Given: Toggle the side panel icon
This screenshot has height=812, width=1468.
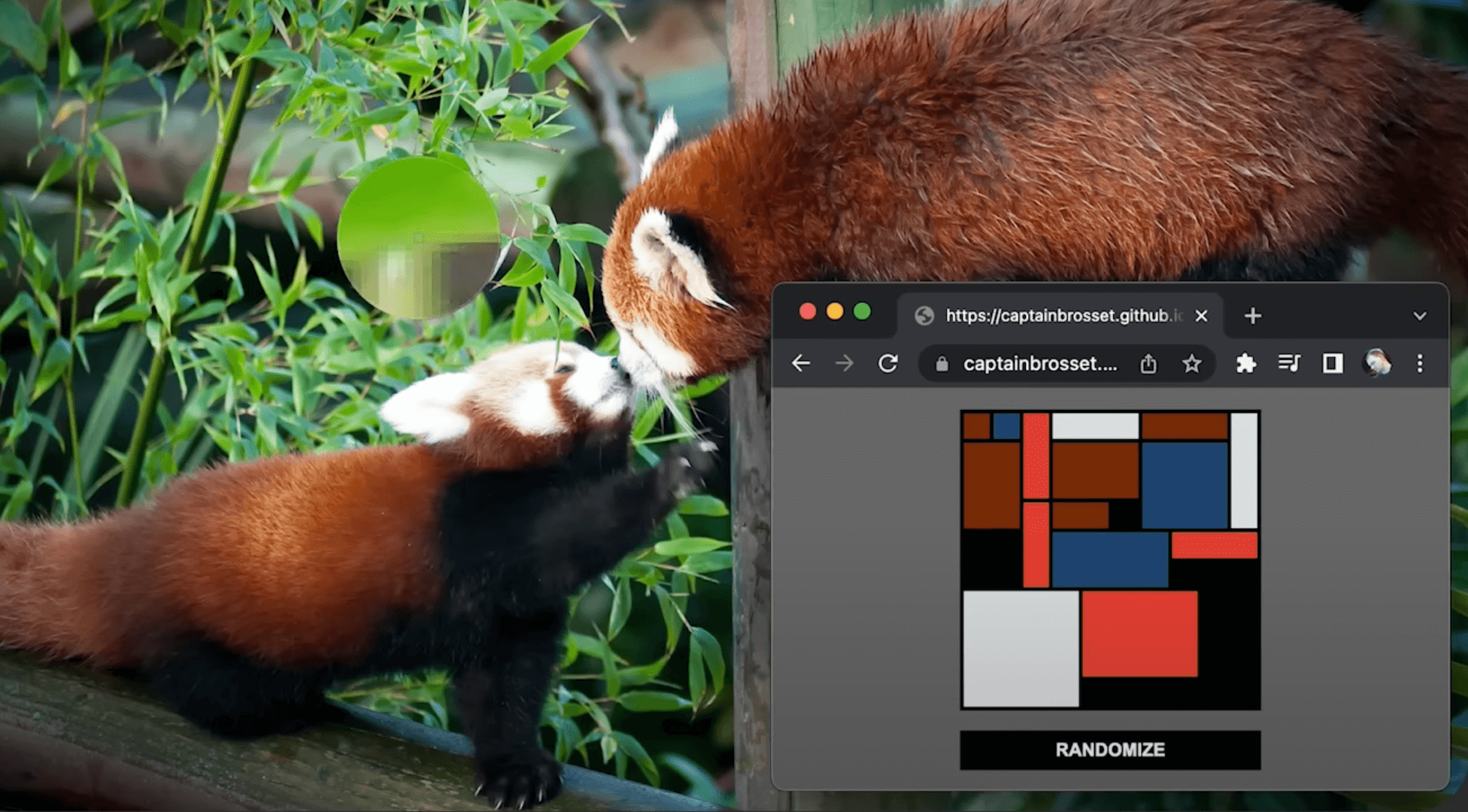Looking at the screenshot, I should pos(1333,364).
